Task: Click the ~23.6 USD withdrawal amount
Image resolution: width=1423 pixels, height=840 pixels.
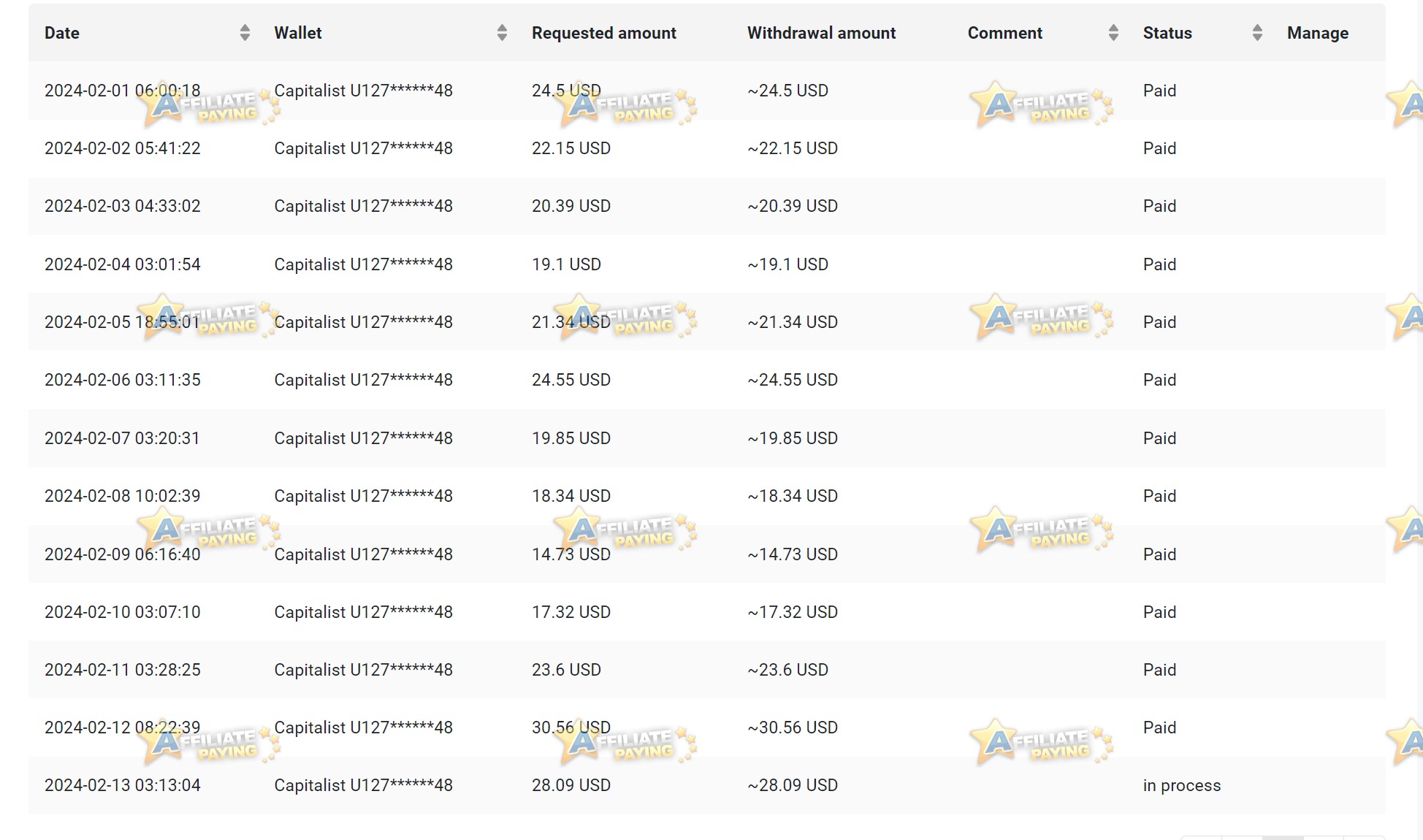Action: pos(787,670)
